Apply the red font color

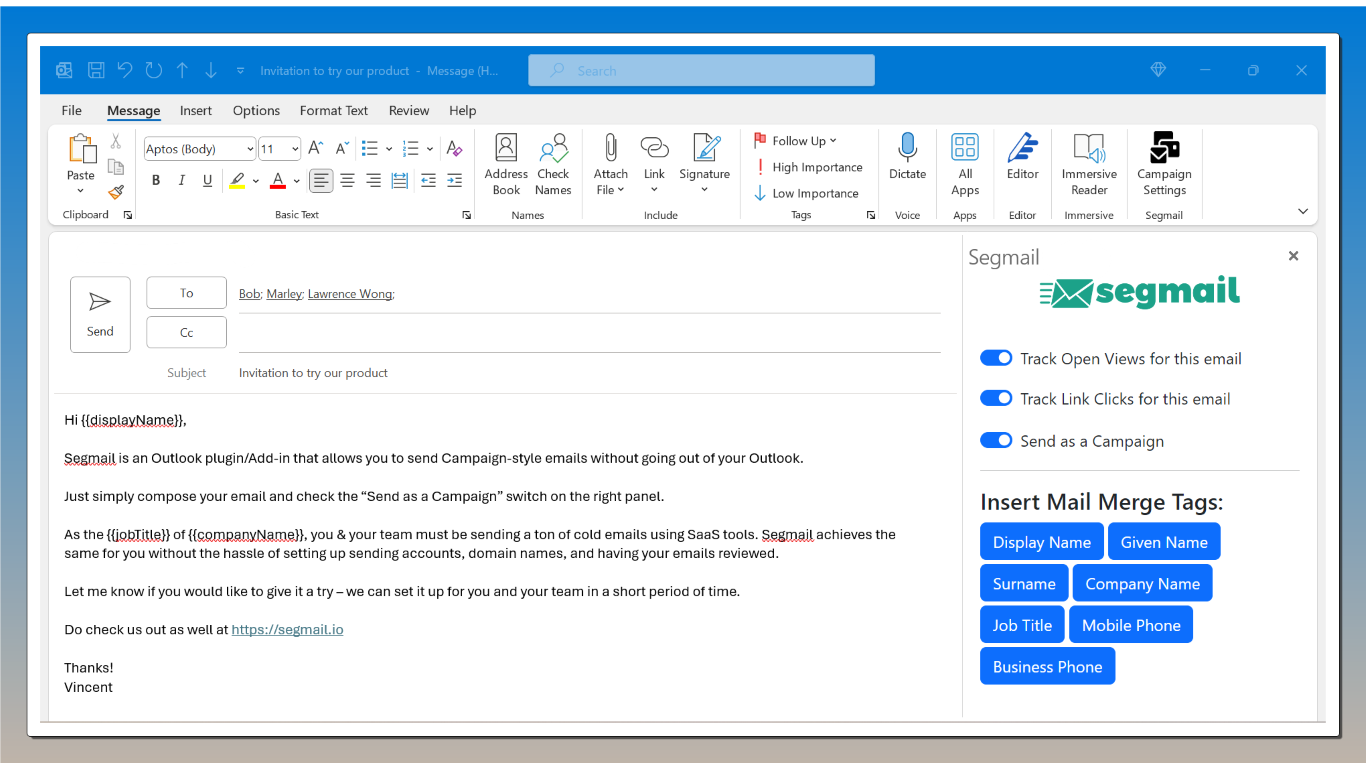278,180
